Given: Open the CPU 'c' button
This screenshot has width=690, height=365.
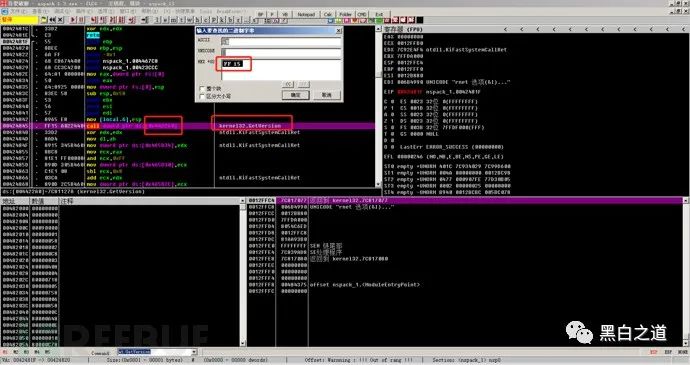Looking at the screenshot, I should [206, 20].
